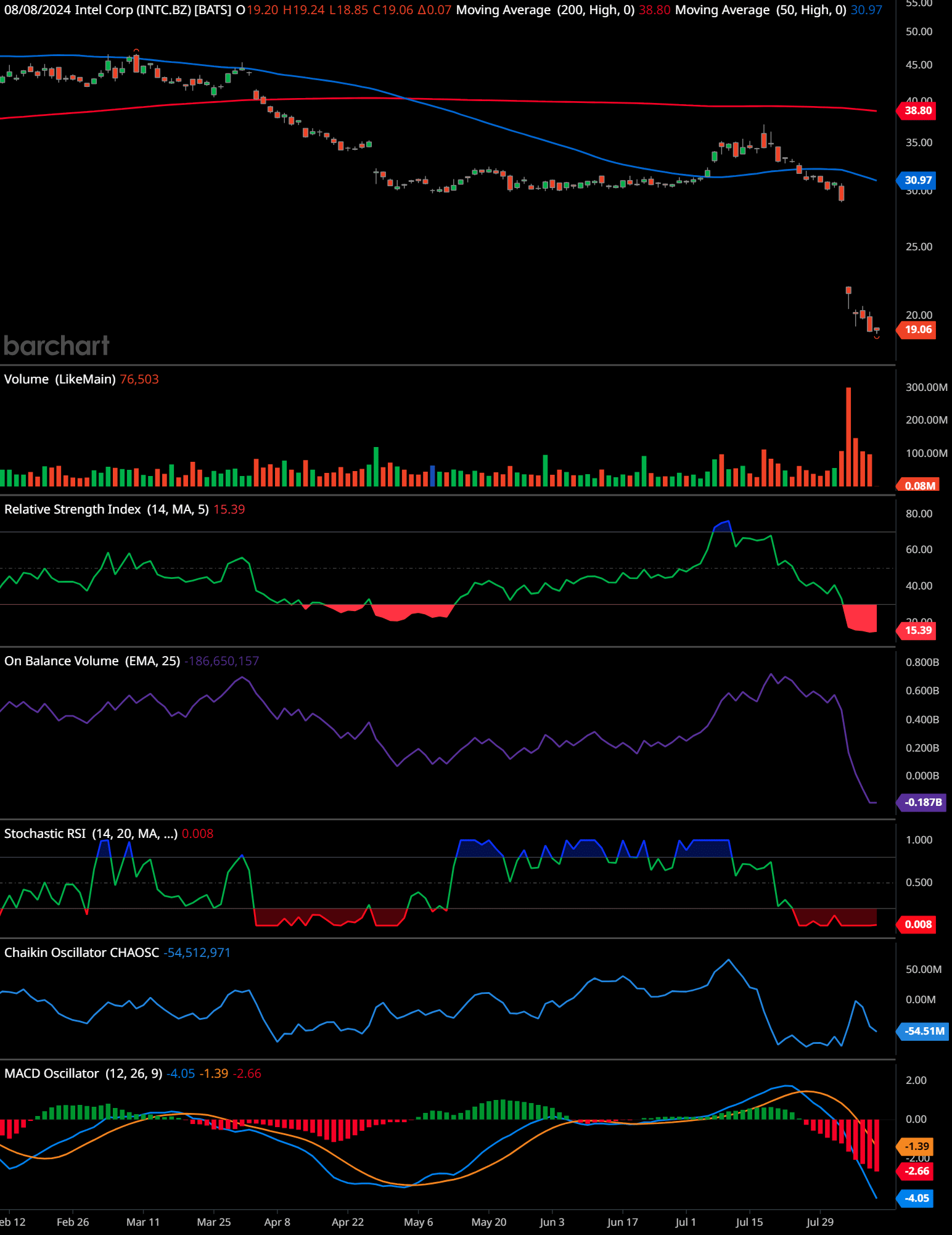Click the 'Stochastic RSI (14, 20, MA, ...)' label
The image size is (952, 1235).
91,834
